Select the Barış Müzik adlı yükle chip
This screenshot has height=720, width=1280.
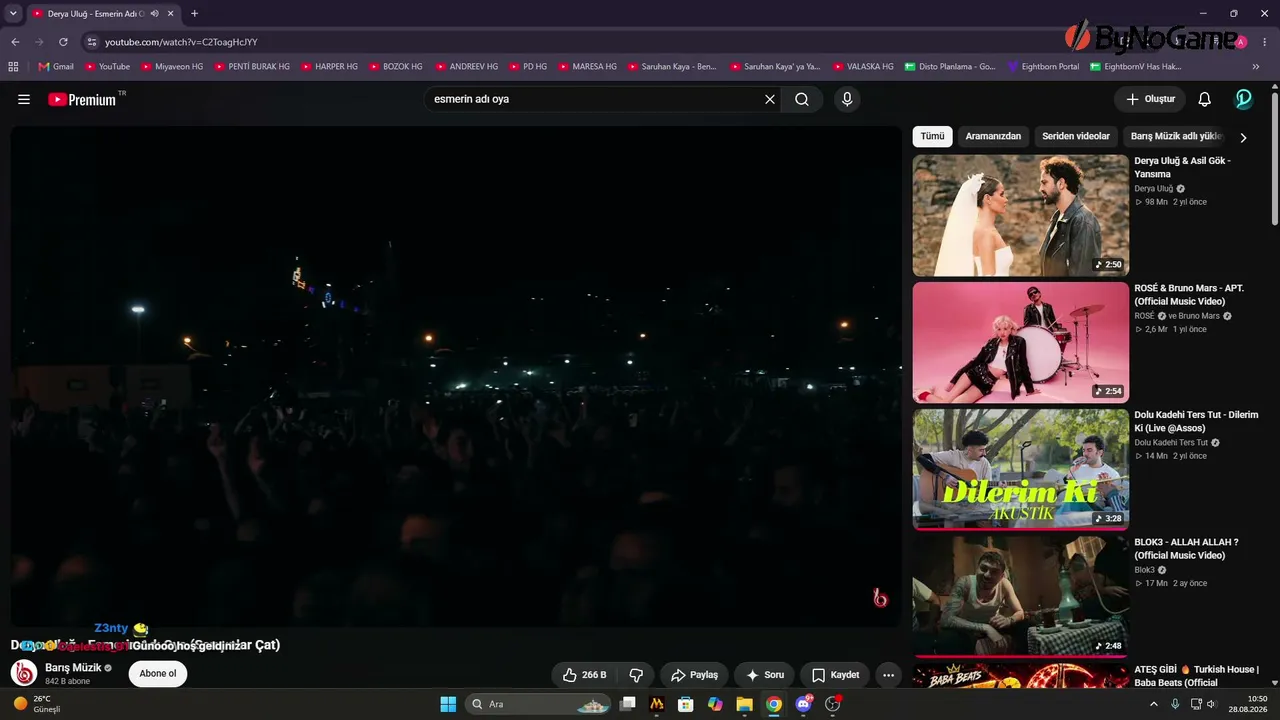click(x=1177, y=136)
